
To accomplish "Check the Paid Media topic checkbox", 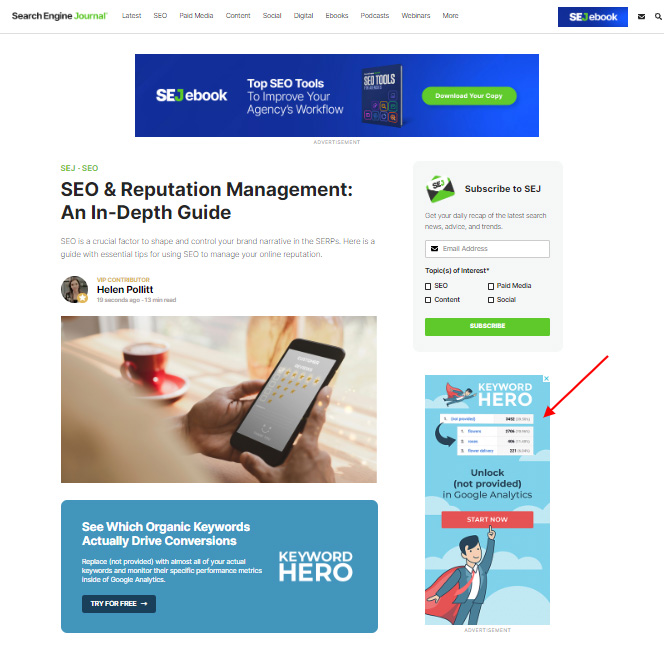I will click(491, 286).
